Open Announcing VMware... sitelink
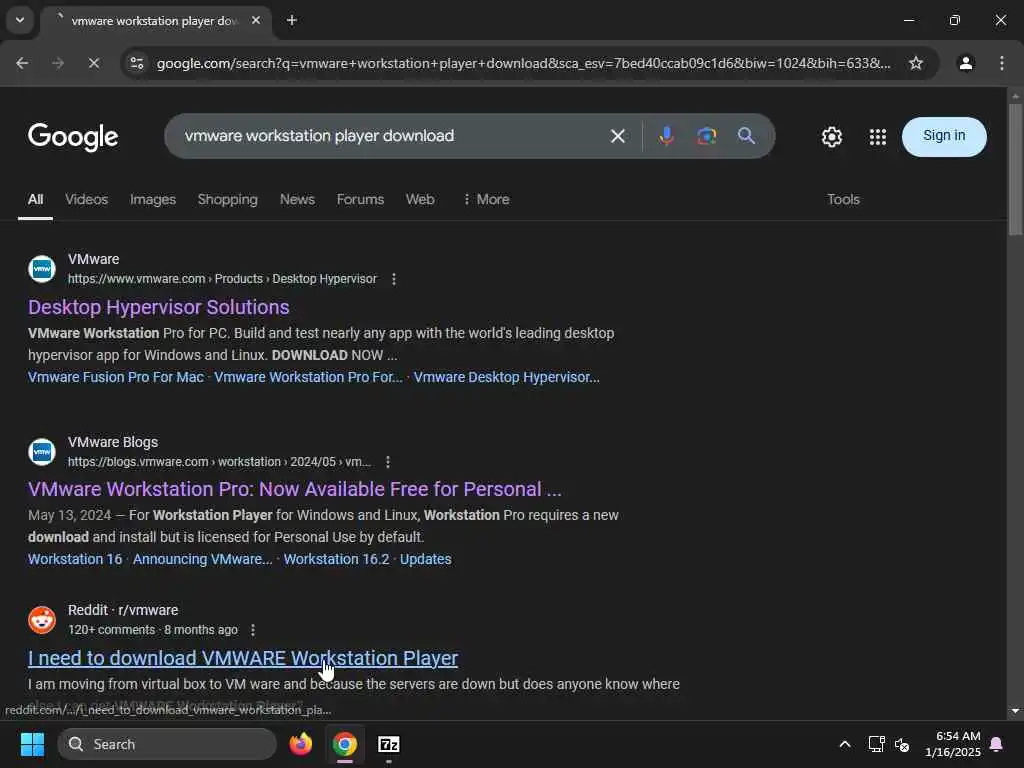 pyautogui.click(x=202, y=559)
